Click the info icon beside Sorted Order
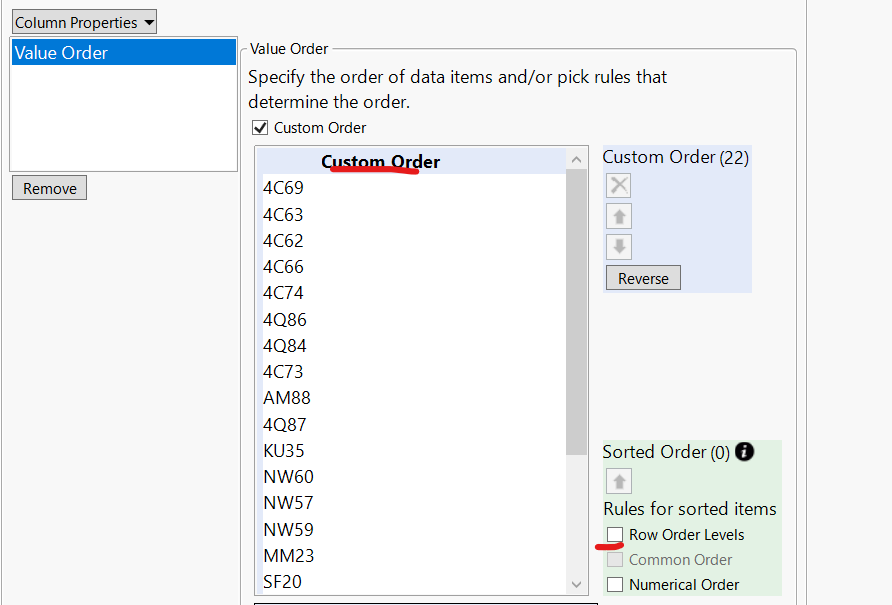Screen dimensions: 892x605 pos(744,452)
